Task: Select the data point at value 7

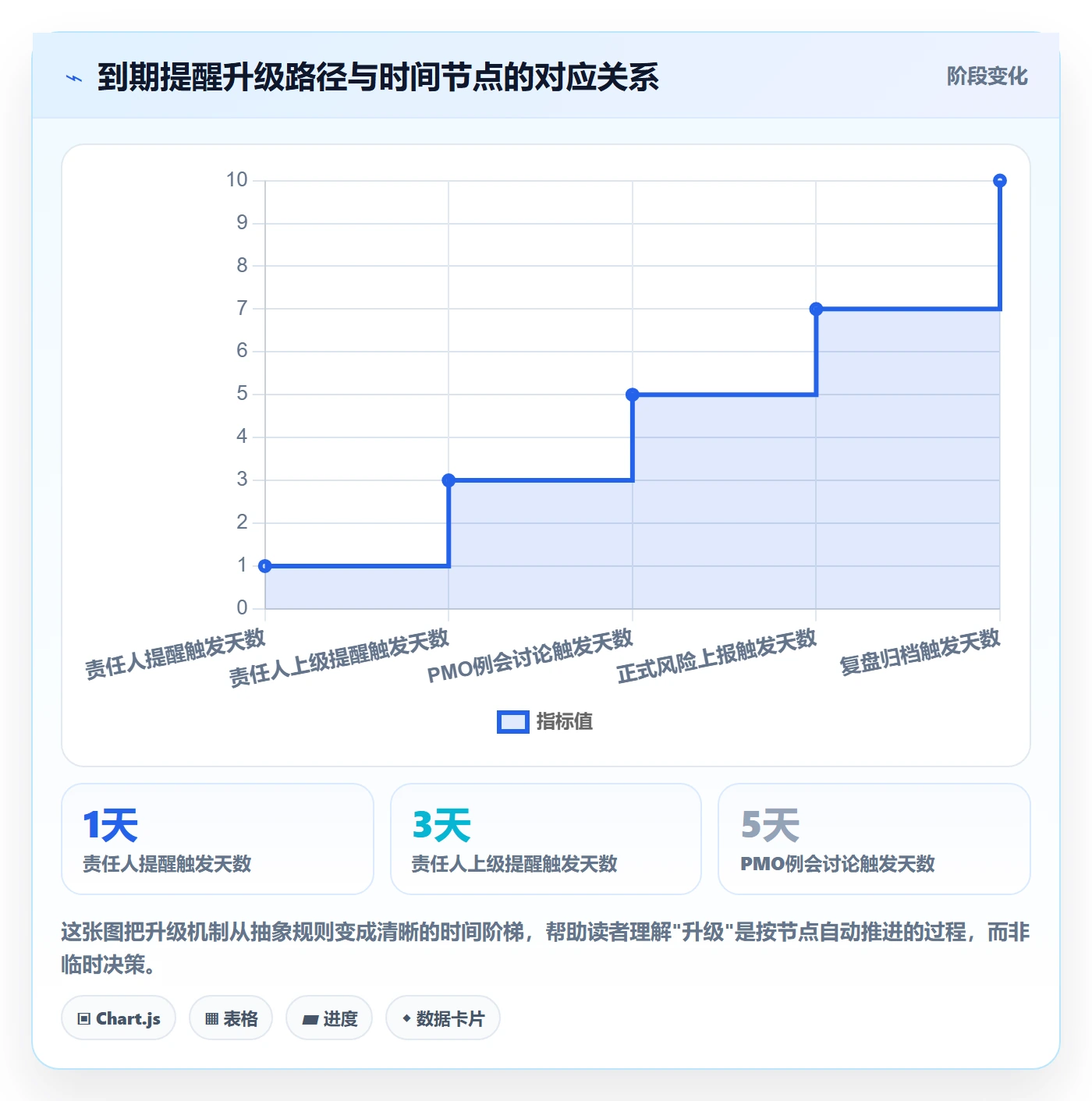Action: [x=816, y=309]
